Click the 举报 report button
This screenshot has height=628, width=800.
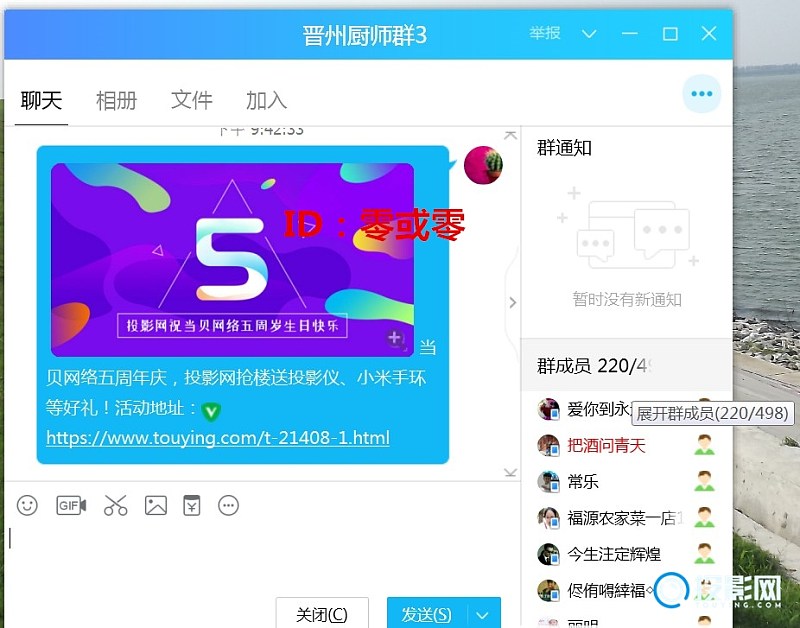pyautogui.click(x=544, y=34)
